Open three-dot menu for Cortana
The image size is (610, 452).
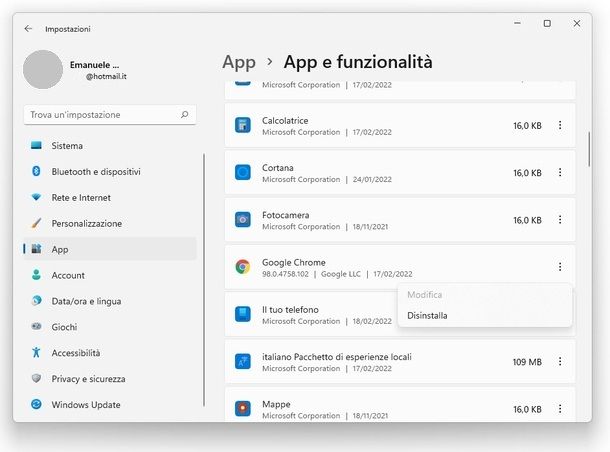point(560,172)
